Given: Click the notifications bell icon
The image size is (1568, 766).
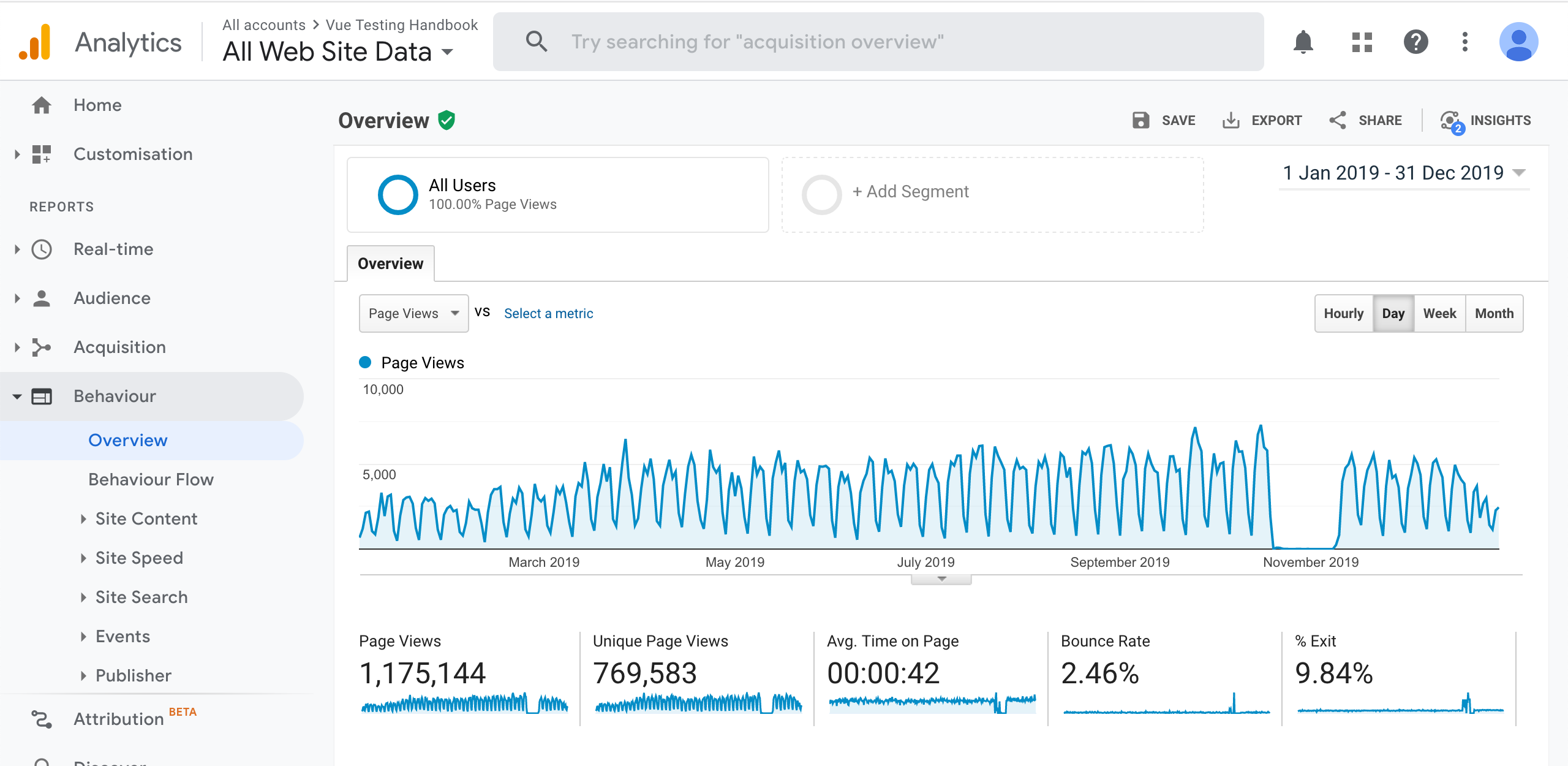Looking at the screenshot, I should 1303,42.
